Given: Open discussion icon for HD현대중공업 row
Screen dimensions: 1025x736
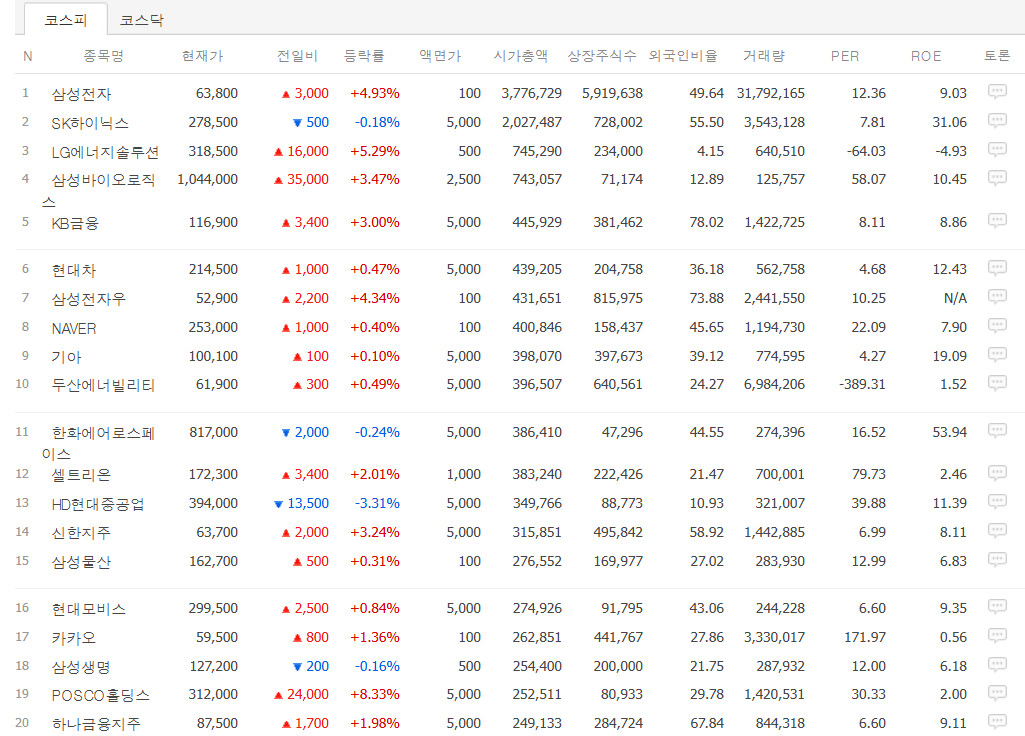Looking at the screenshot, I should tap(997, 502).
